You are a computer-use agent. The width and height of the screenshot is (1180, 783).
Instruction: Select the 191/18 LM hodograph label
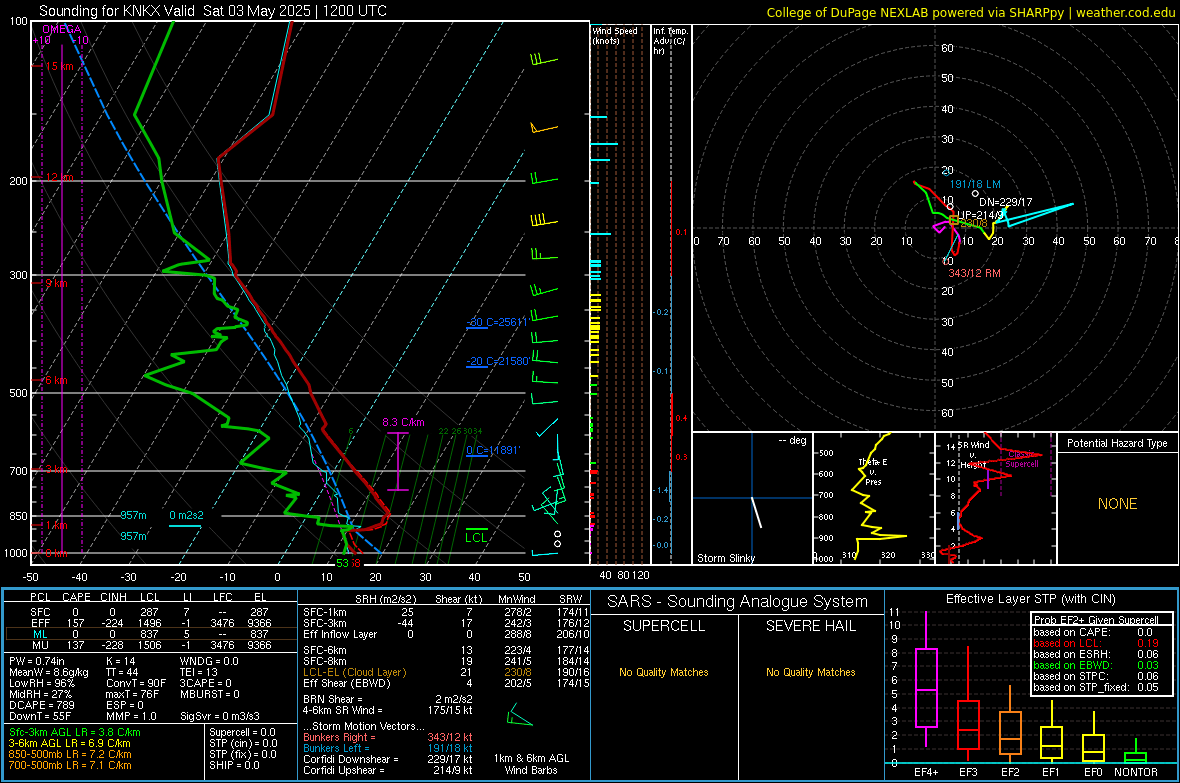[975, 184]
